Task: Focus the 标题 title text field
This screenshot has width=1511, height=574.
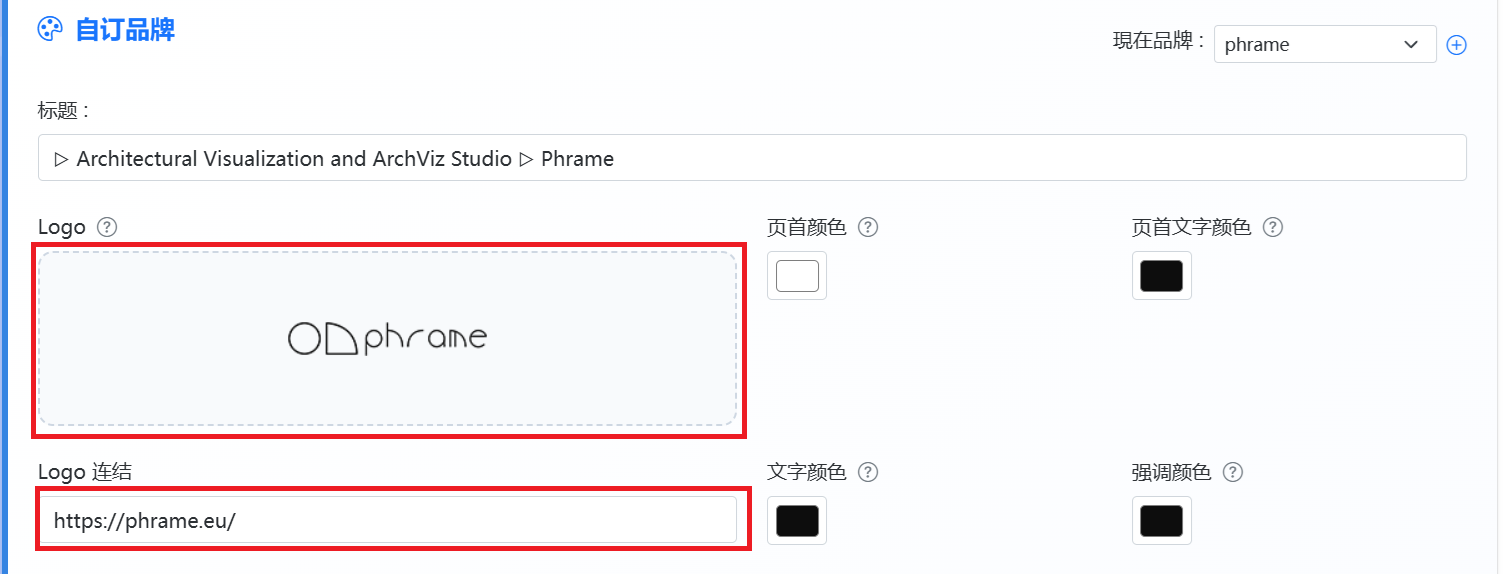Action: [752, 158]
